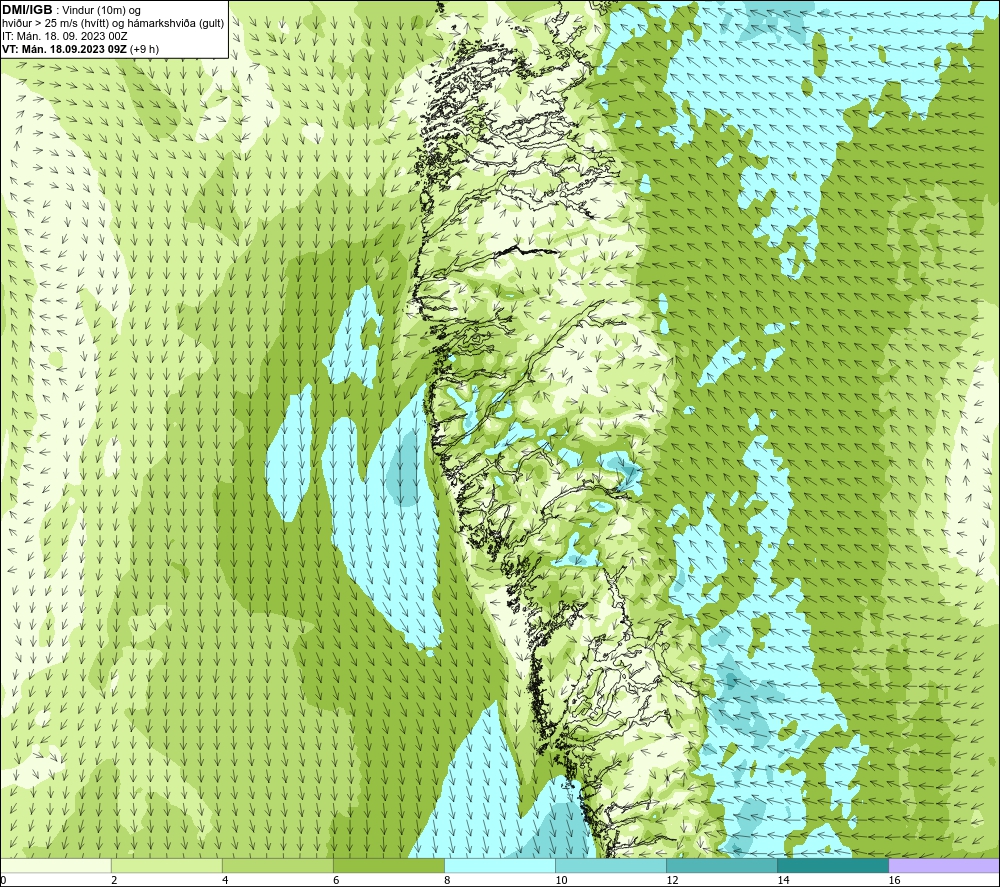The image size is (1000, 887).
Task: Click the 'IT: Mán. 18. 09. 2023 00Z' line
Action: coord(65,36)
